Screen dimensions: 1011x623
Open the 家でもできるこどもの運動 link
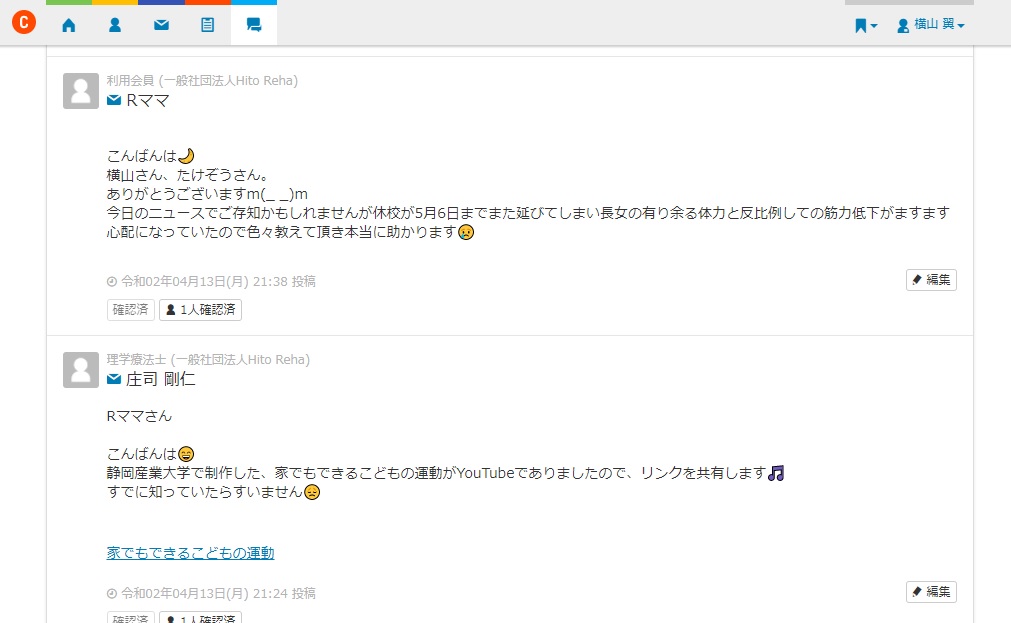pos(190,553)
